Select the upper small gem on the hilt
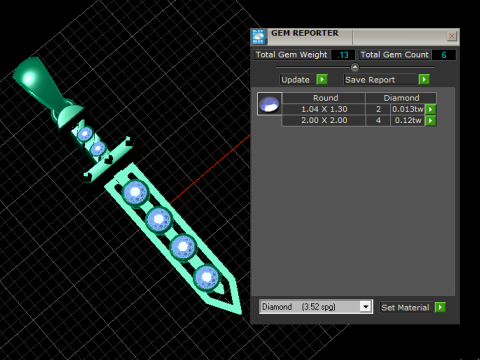This screenshot has height=360, width=480. pyautogui.click(x=85, y=134)
